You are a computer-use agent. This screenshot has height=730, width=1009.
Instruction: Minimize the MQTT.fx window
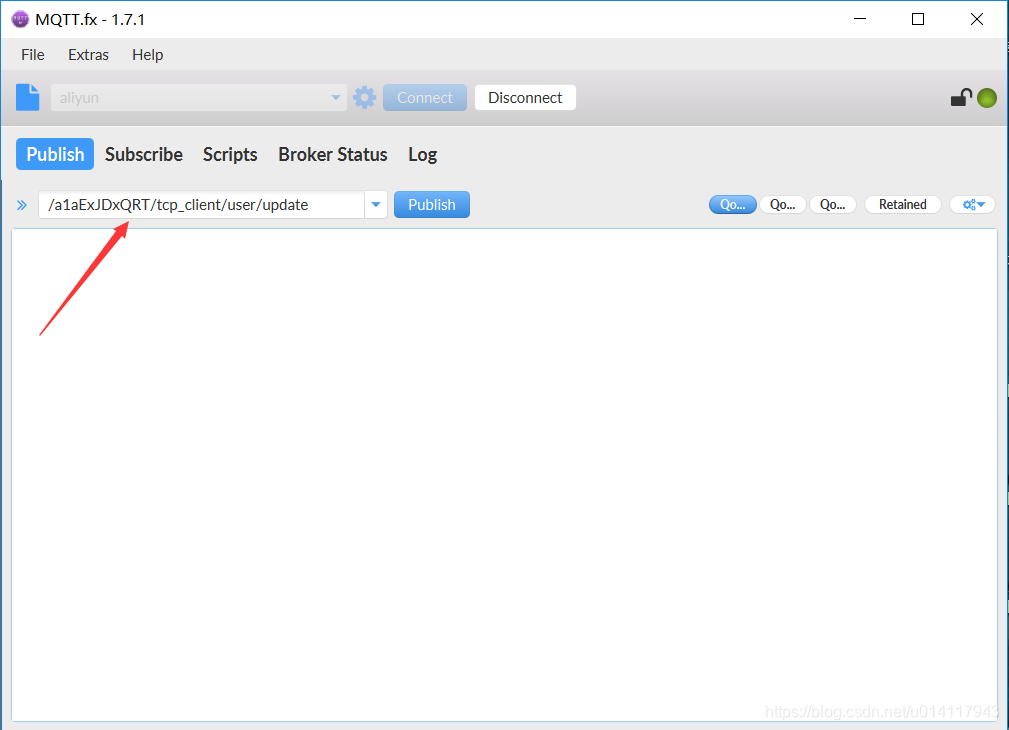[860, 19]
